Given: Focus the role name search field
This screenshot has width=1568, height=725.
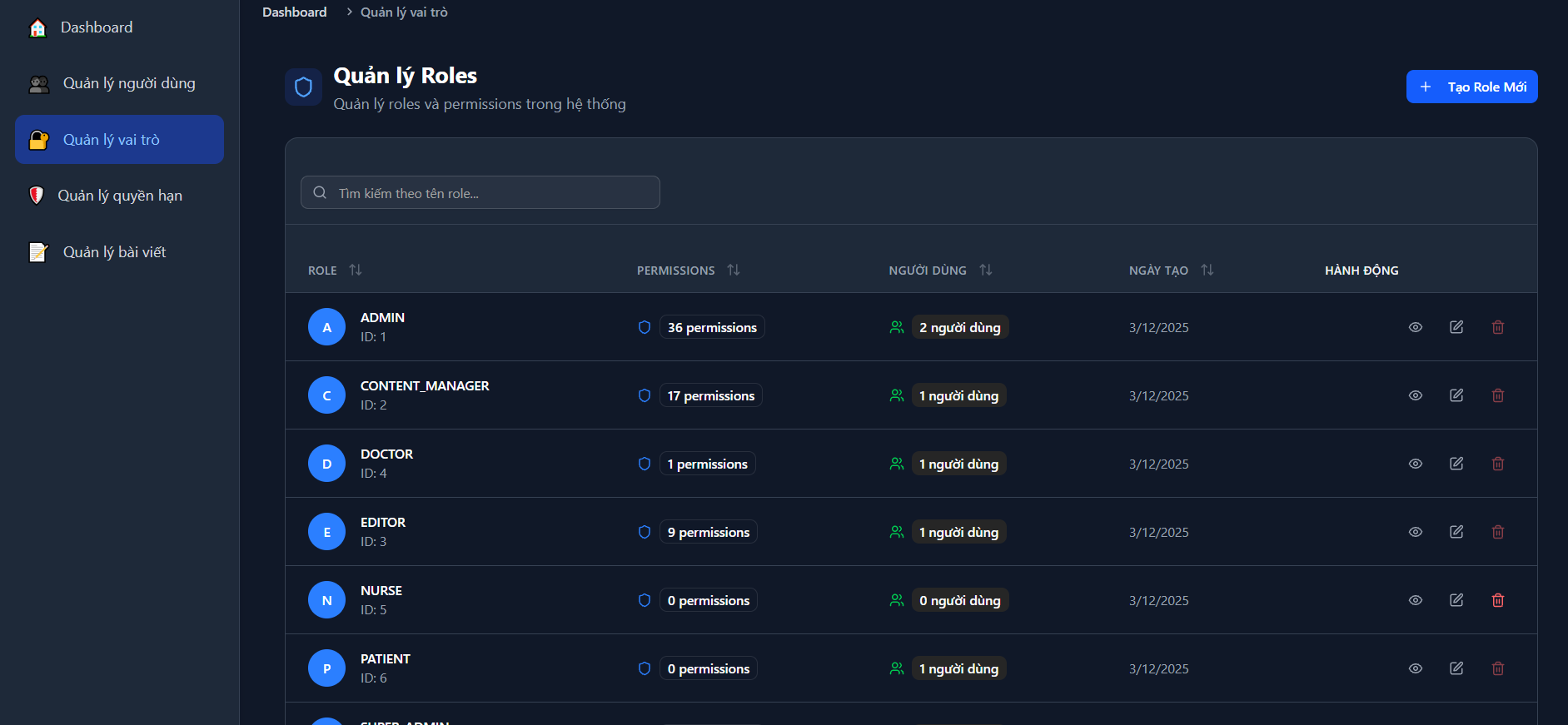Looking at the screenshot, I should pyautogui.click(x=491, y=193).
